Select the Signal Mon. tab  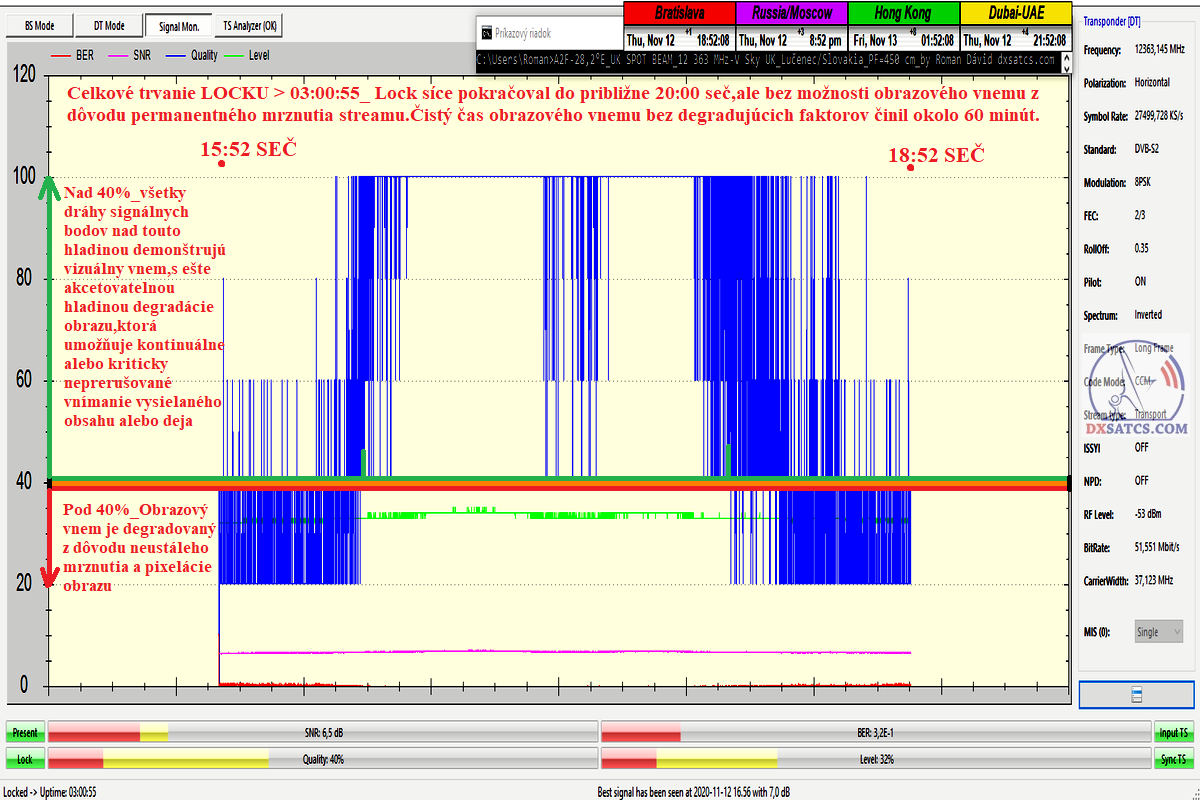(x=180, y=25)
